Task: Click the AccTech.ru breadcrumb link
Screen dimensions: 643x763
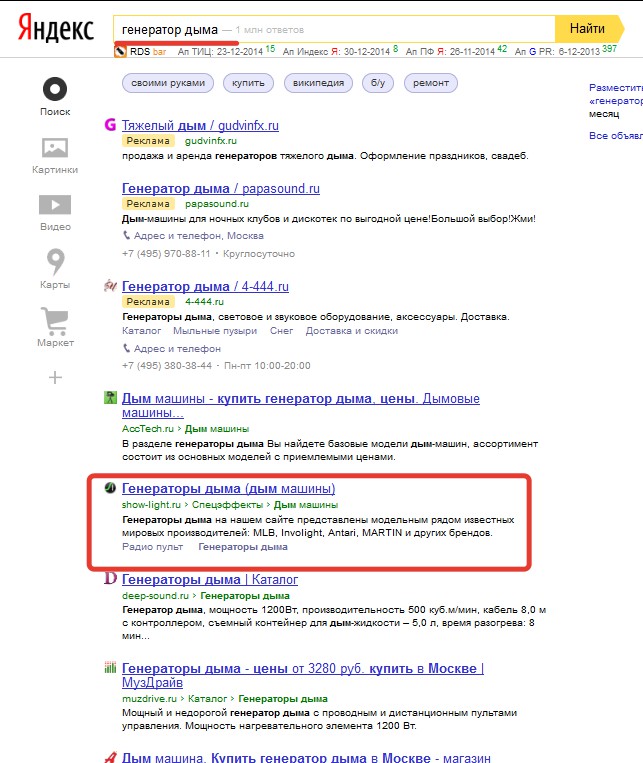Action: click(x=147, y=429)
